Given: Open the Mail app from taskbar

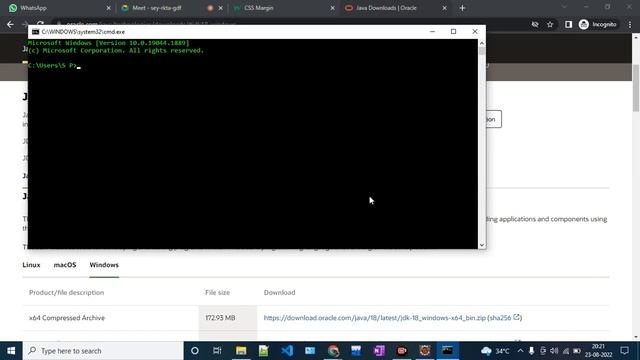Looking at the screenshot, I should pyautogui.click(x=310, y=351).
